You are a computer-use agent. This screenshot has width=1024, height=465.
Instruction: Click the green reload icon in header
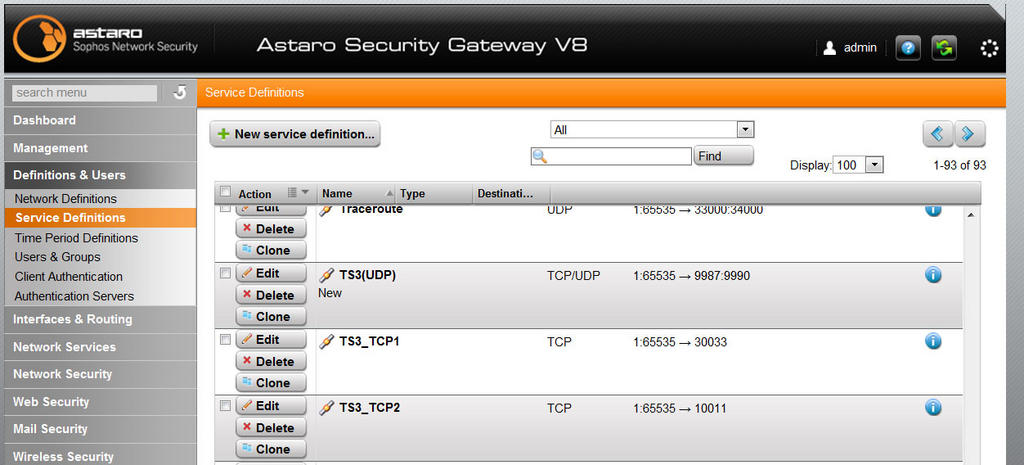(944, 48)
